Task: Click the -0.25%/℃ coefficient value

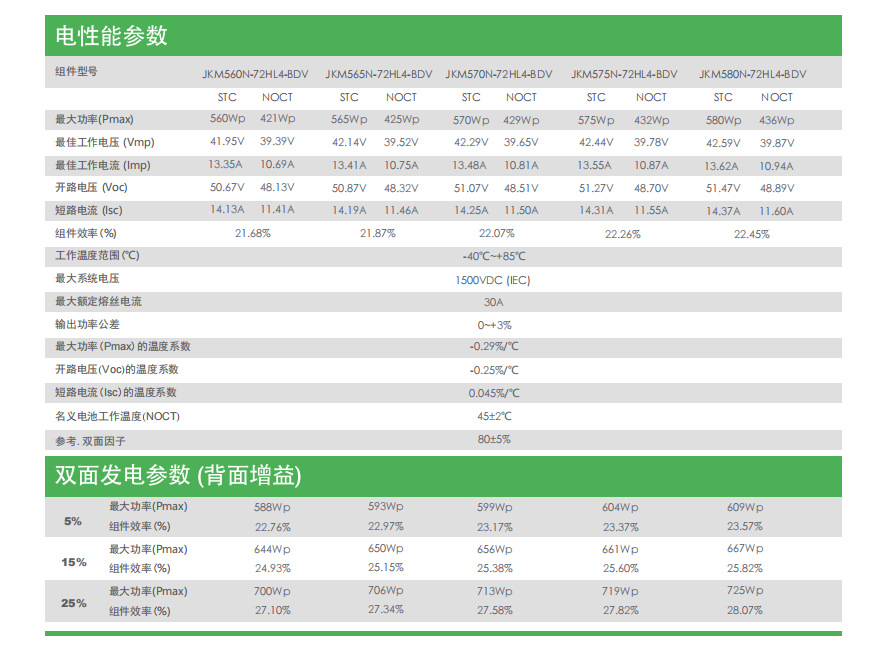Action: (494, 370)
